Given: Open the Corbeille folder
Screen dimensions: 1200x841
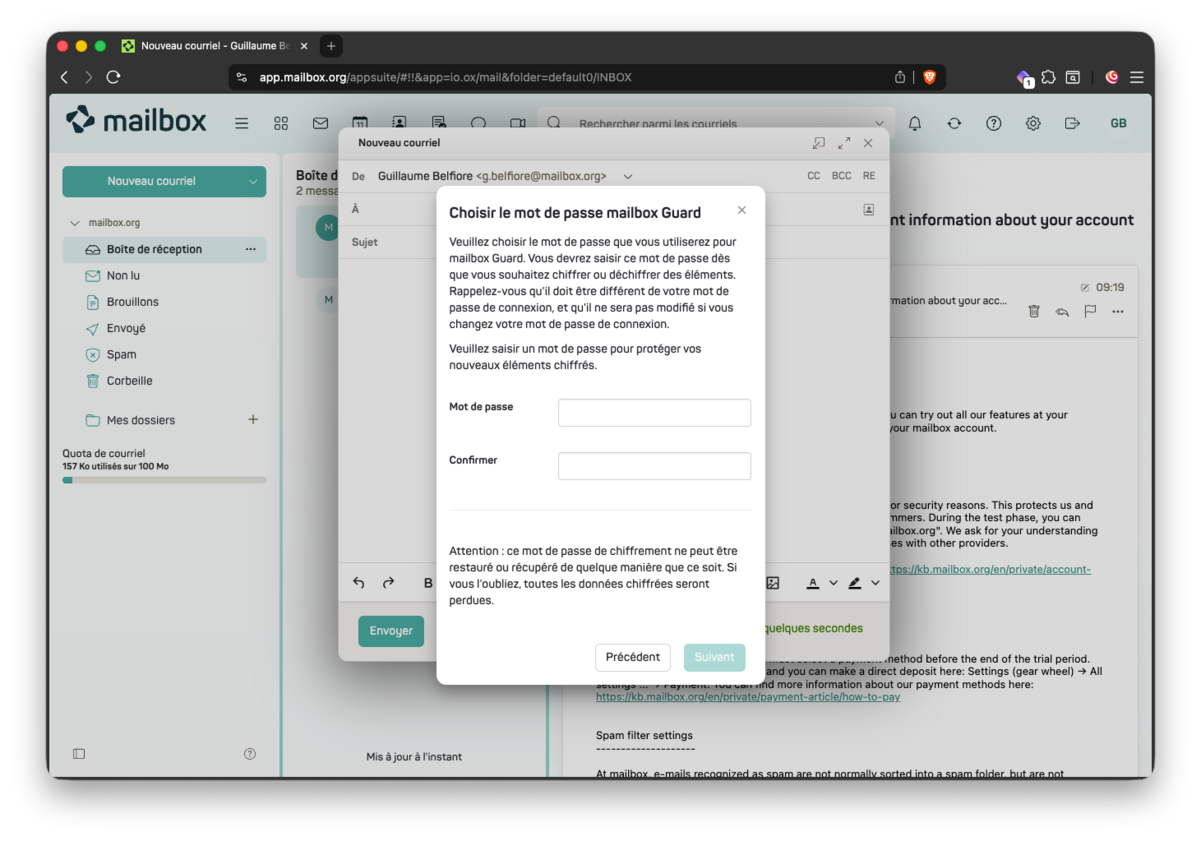Looking at the screenshot, I should click(164, 381).
